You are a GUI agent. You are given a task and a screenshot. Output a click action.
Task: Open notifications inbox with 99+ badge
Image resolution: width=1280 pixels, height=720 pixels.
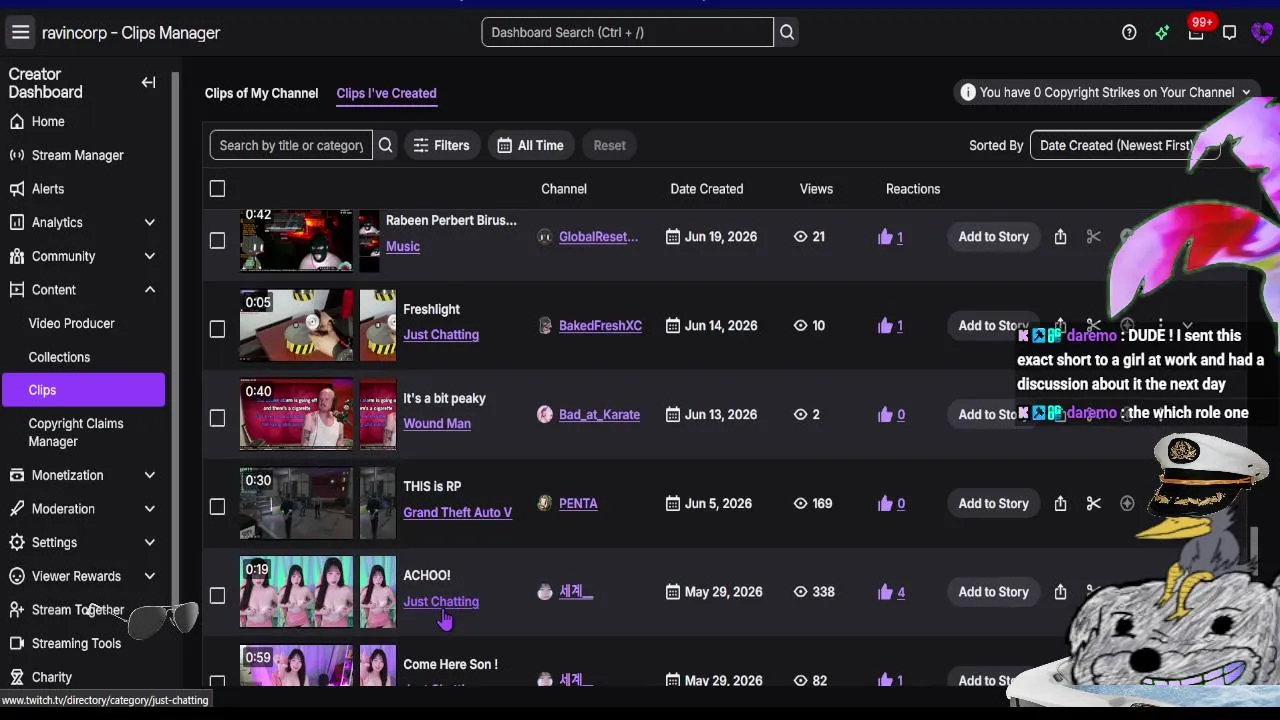click(x=1196, y=33)
